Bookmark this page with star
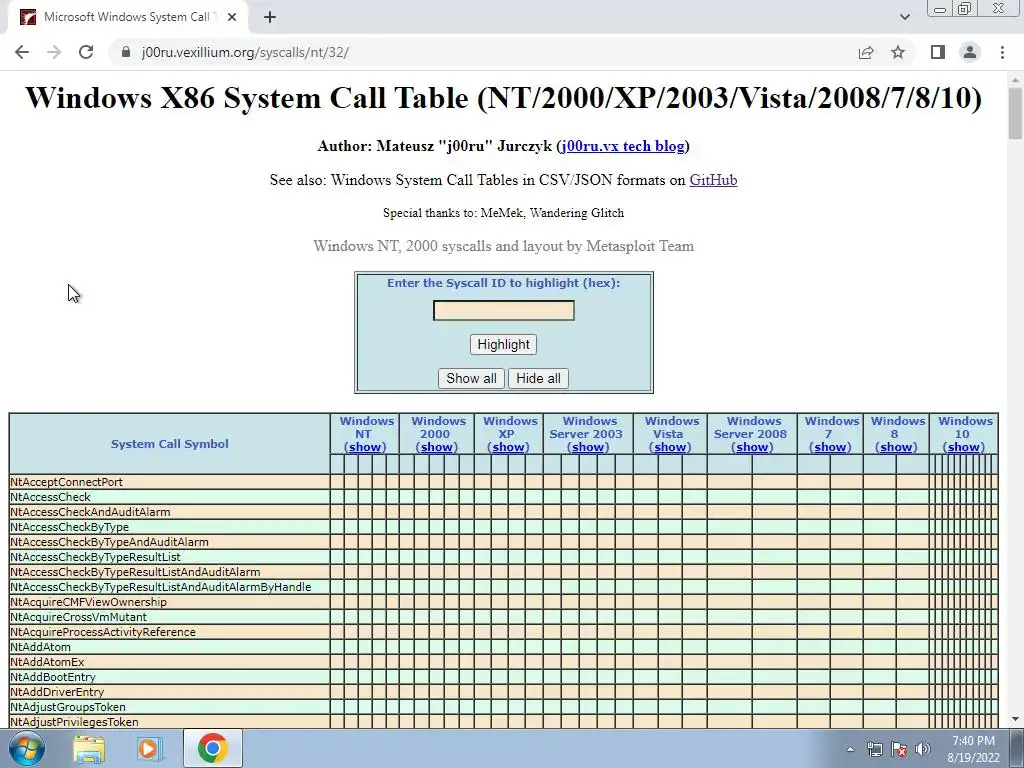 click(898, 52)
